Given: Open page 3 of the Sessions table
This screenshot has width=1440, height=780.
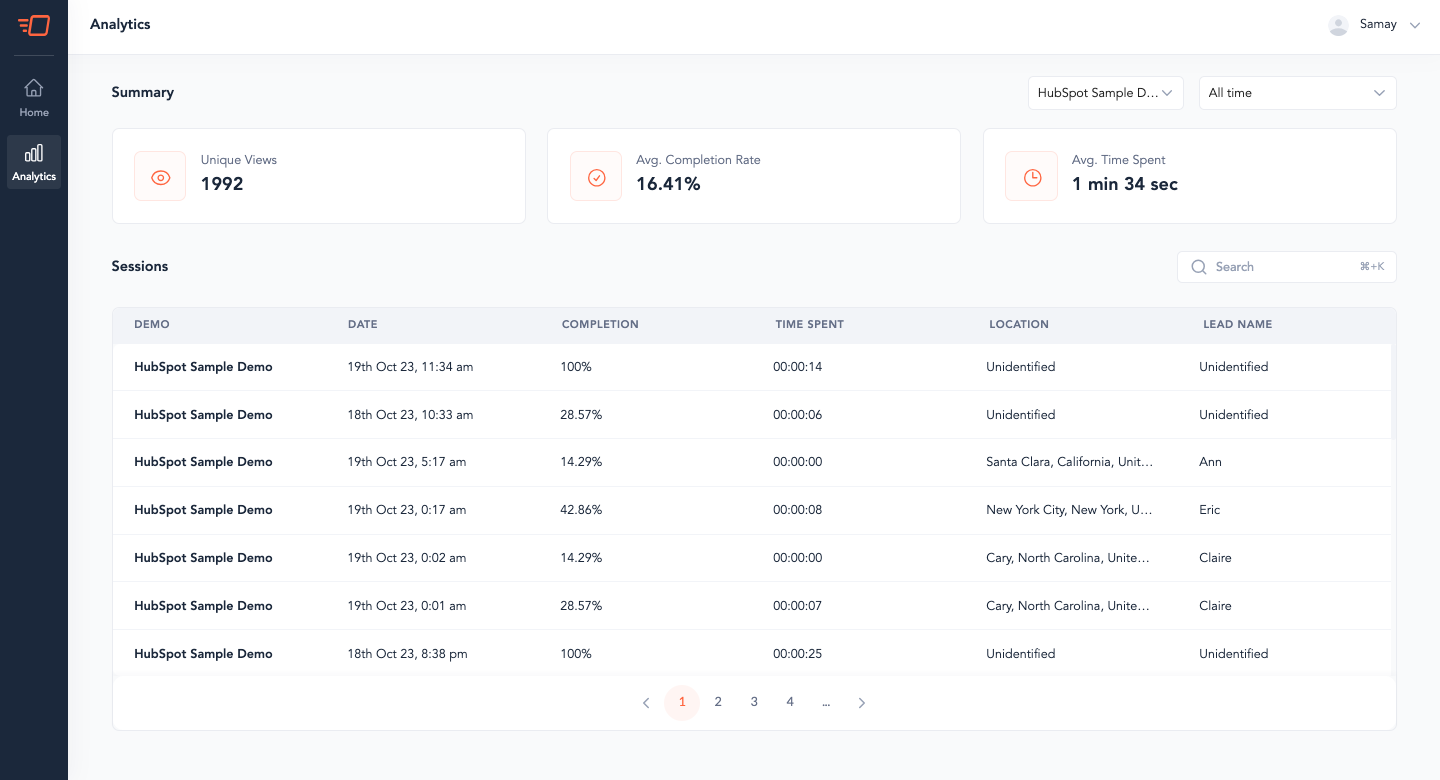Looking at the screenshot, I should (754, 702).
